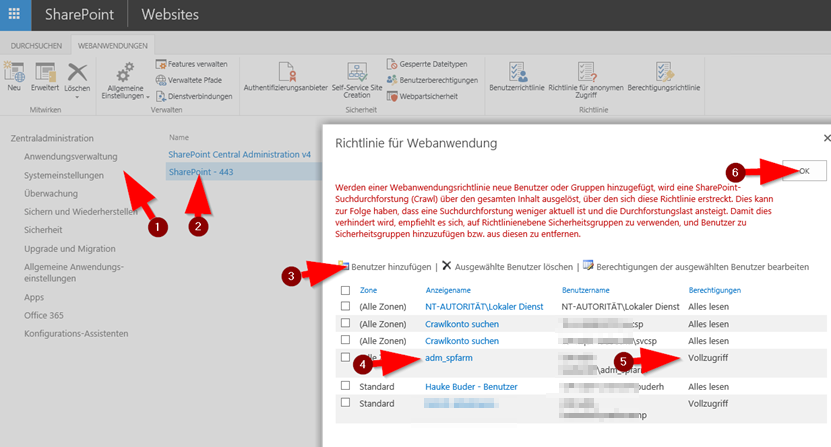Open Office 365 in sidebar
This screenshot has height=447, width=831.
point(43,315)
